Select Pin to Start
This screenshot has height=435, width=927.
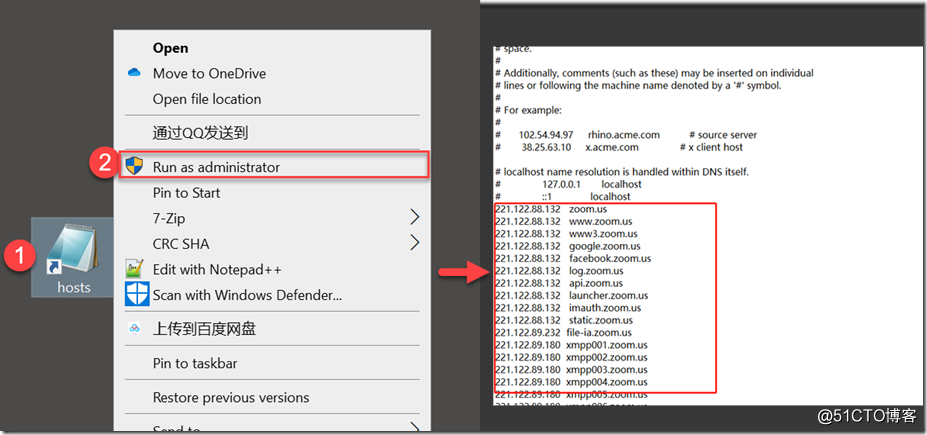pyautogui.click(x=186, y=193)
